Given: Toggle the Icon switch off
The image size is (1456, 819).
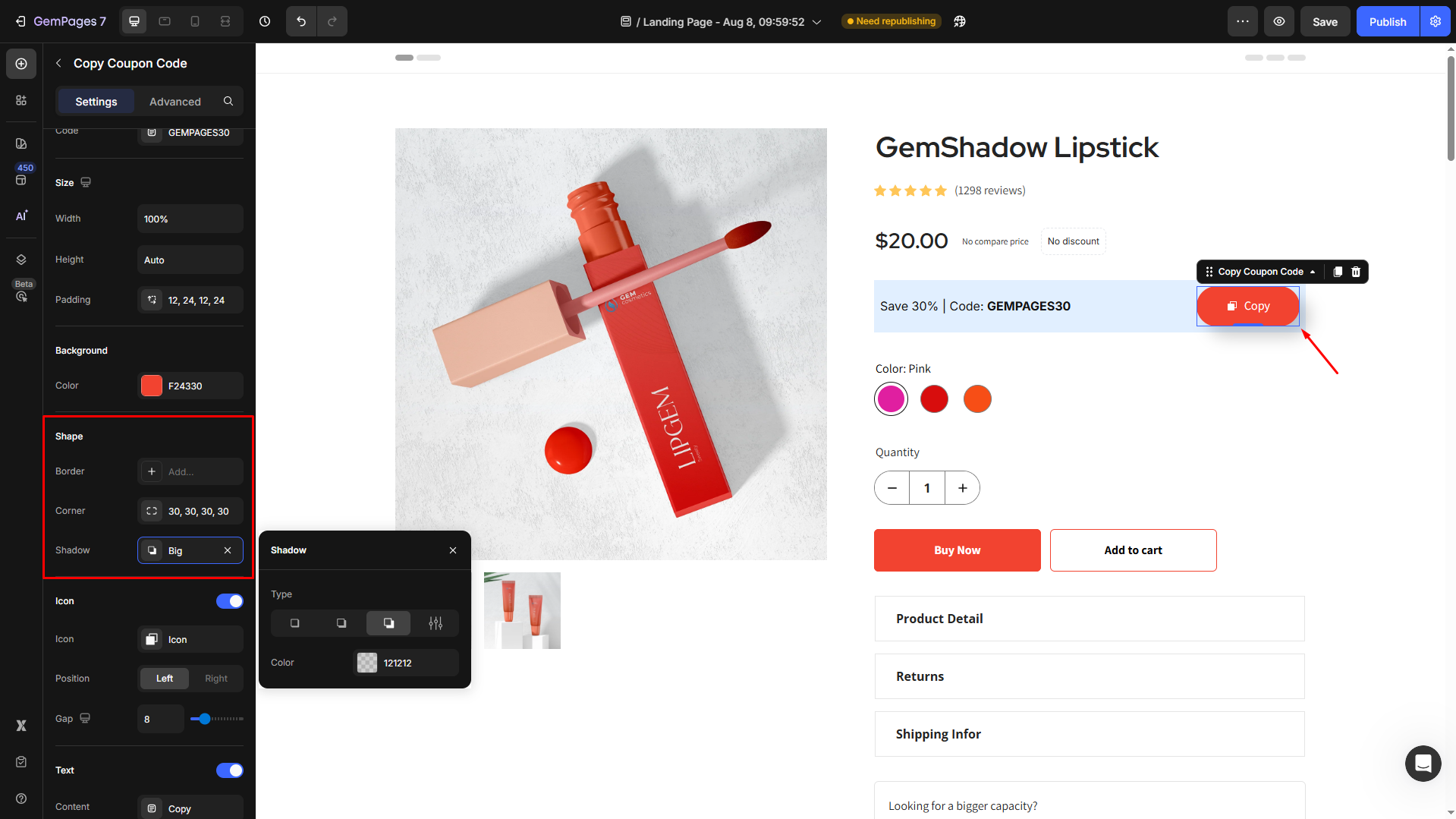Looking at the screenshot, I should tap(229, 601).
